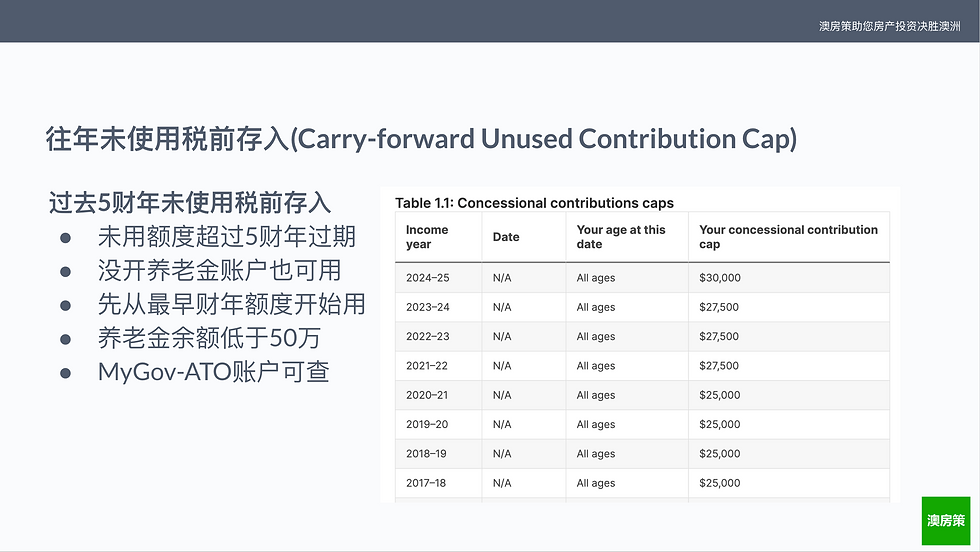
Task: Select the 2020–21 income year cell
Action: [427, 395]
